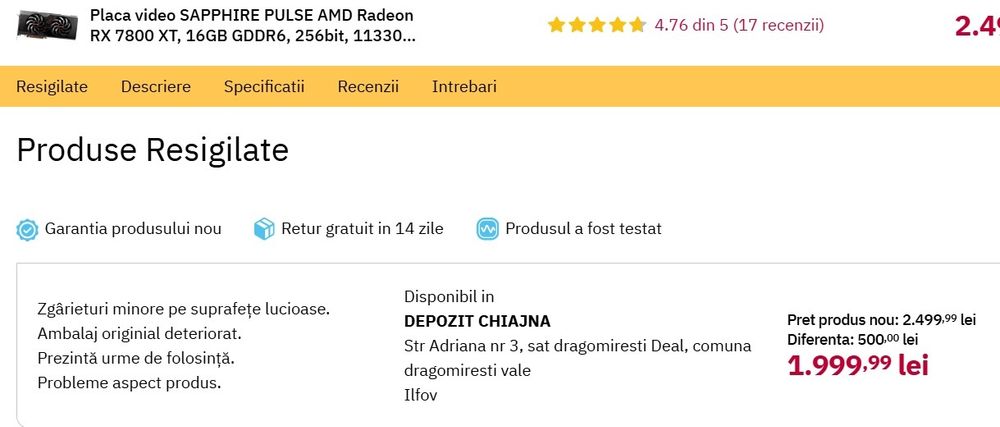Image resolution: width=1000 pixels, height=427 pixels.
Task: Click the Str Adriana nr 3 address
Action: click(577, 346)
